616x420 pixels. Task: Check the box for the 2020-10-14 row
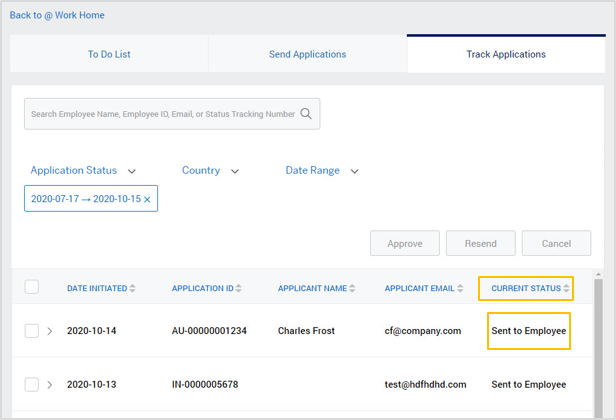tap(32, 331)
